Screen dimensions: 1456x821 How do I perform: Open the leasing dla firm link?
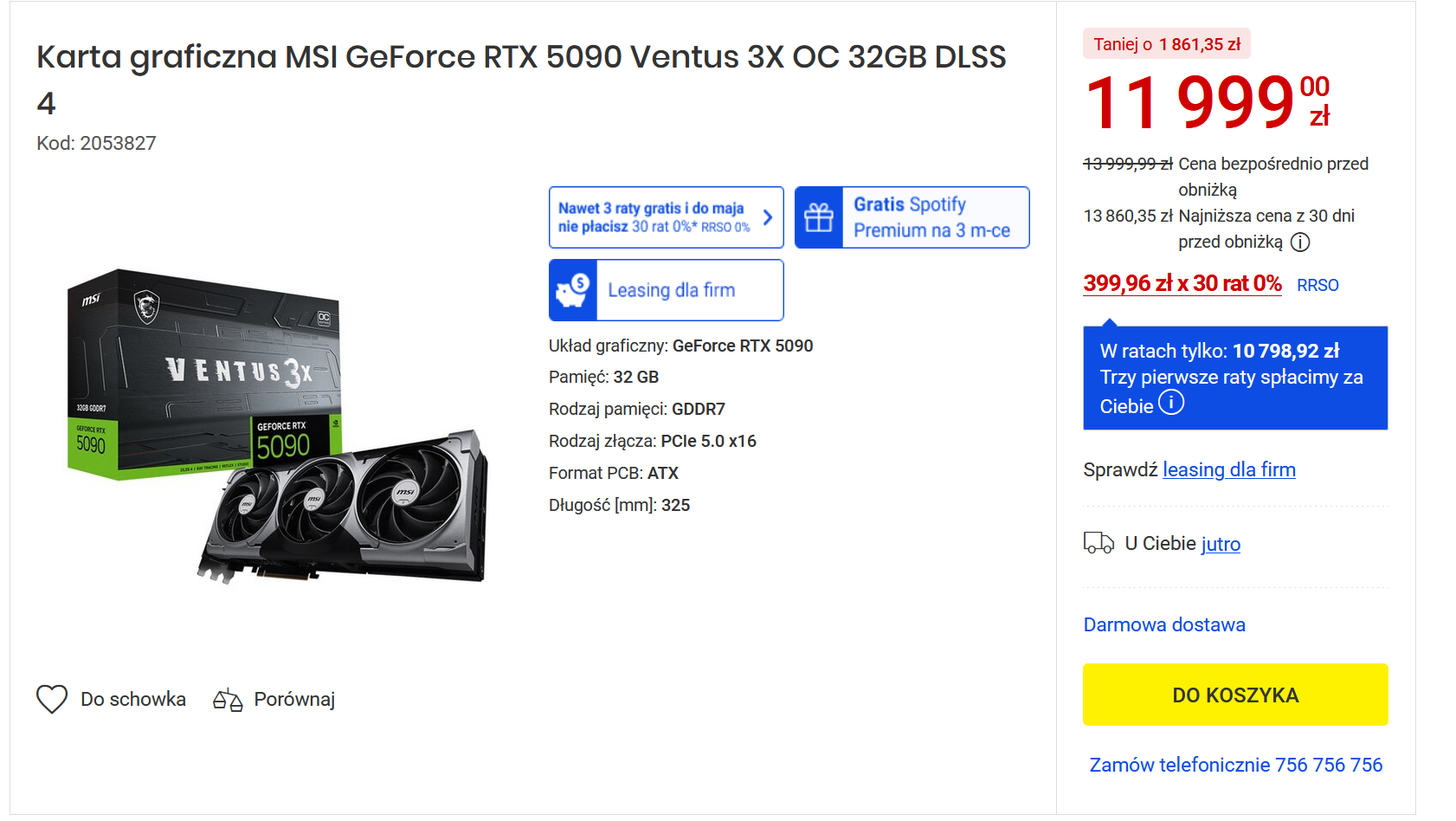[x=1228, y=469]
